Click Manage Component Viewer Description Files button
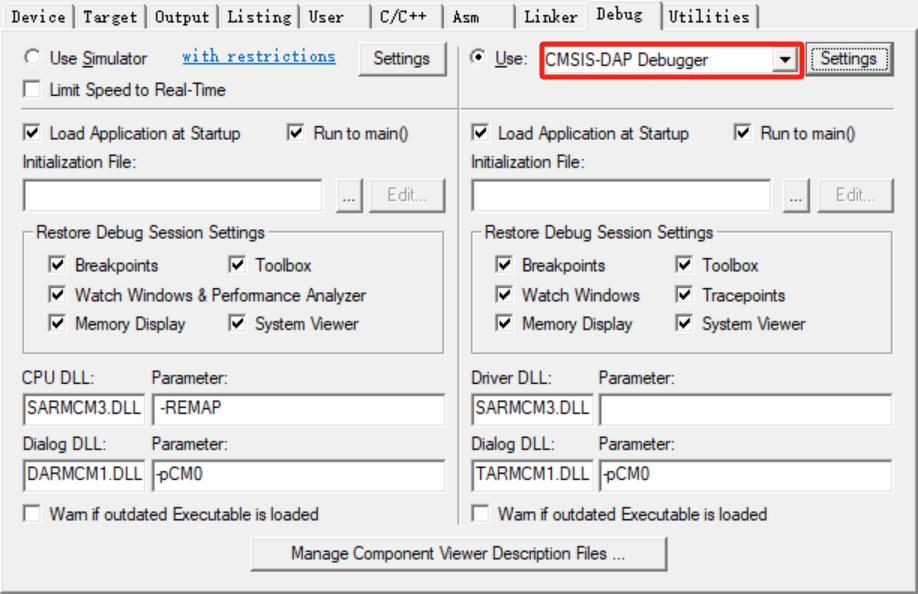Viewport: 918px width, 594px height. point(458,552)
